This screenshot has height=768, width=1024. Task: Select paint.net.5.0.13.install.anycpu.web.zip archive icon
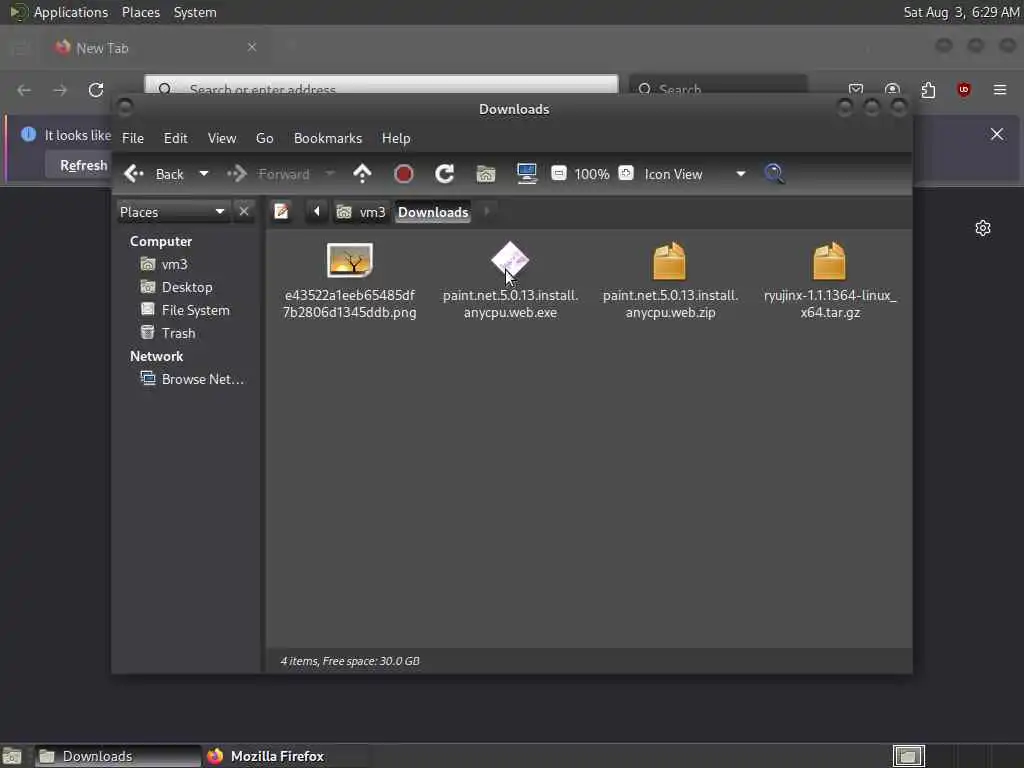coord(670,261)
